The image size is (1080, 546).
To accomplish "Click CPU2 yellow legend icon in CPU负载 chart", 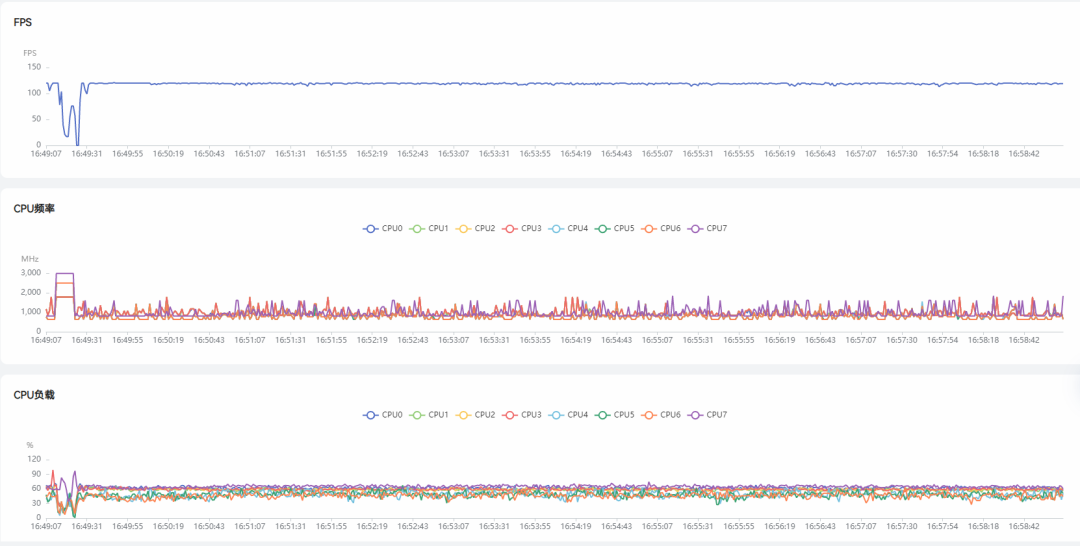I will (x=464, y=414).
